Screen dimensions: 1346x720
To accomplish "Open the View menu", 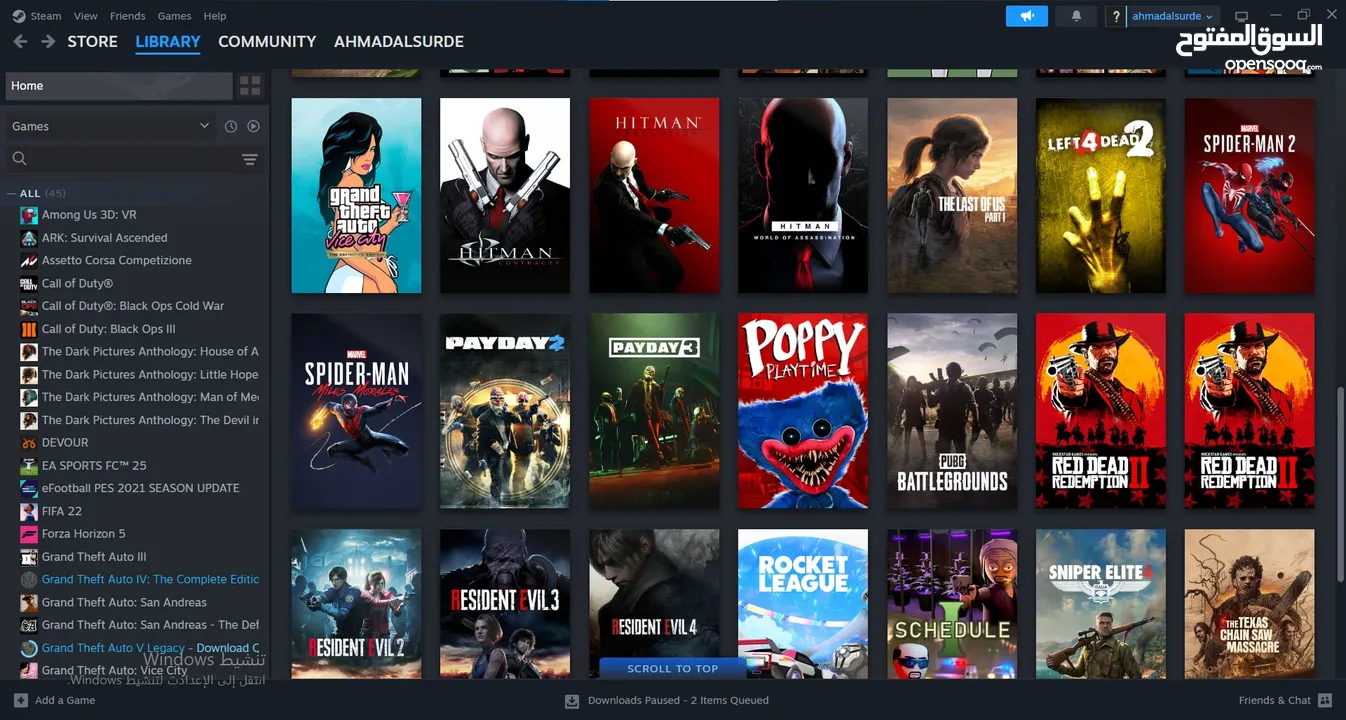I will click(x=86, y=16).
